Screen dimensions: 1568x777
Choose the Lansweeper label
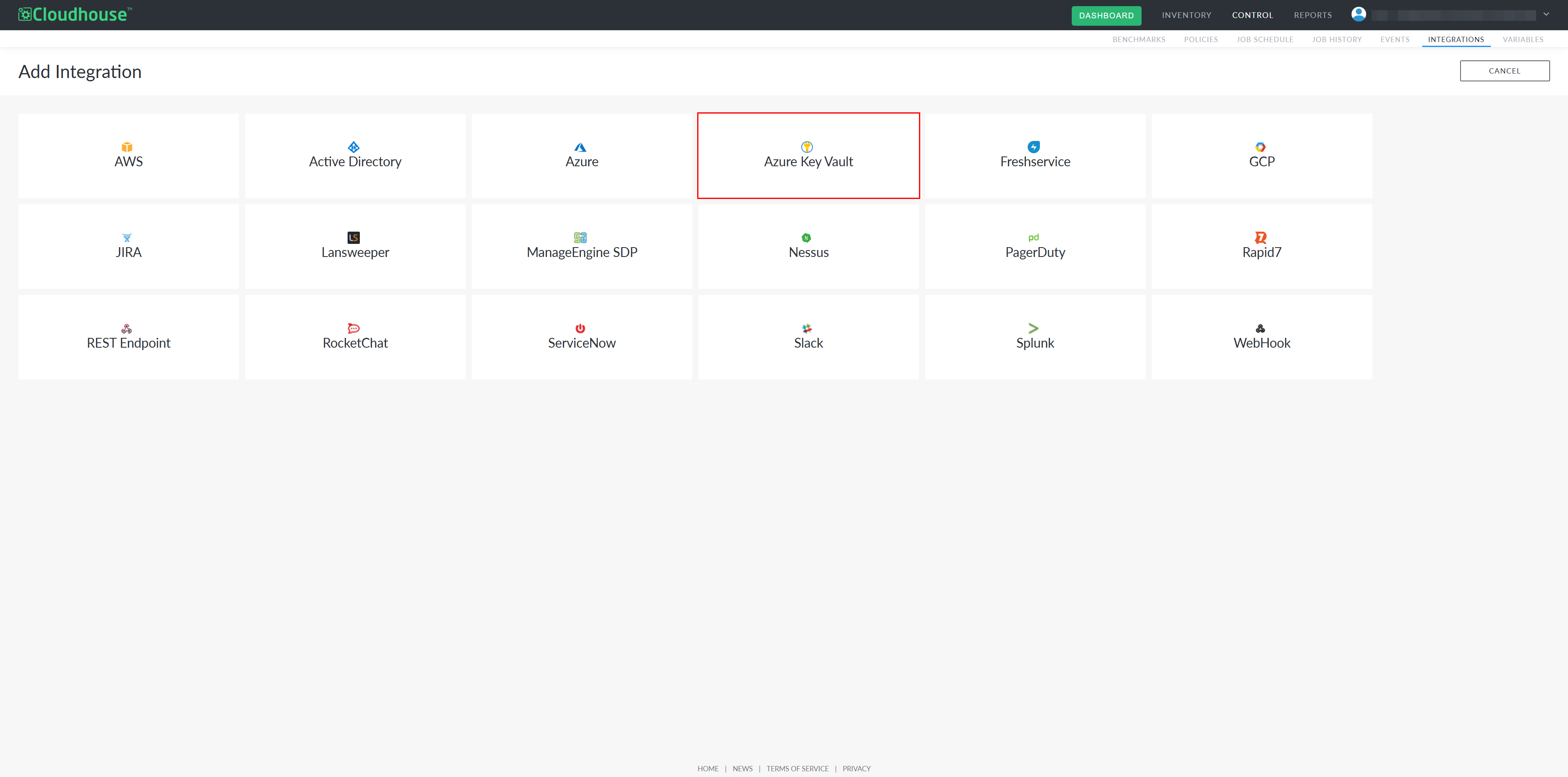(355, 253)
